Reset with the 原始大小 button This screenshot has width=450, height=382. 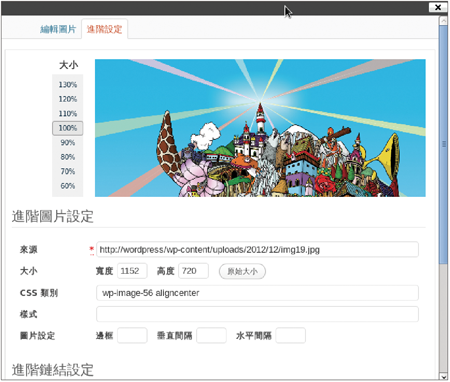242,271
